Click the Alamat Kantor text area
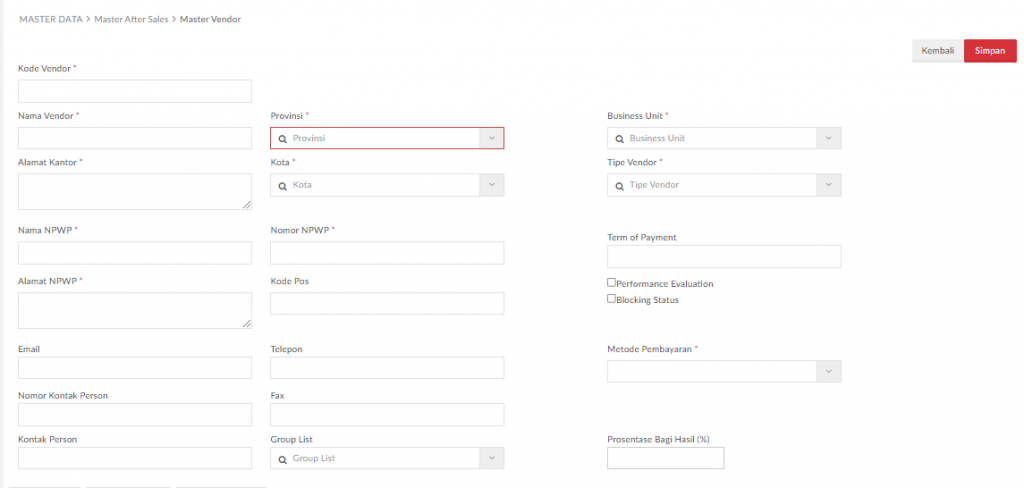Viewport: 1024px width, 488px height. click(135, 191)
